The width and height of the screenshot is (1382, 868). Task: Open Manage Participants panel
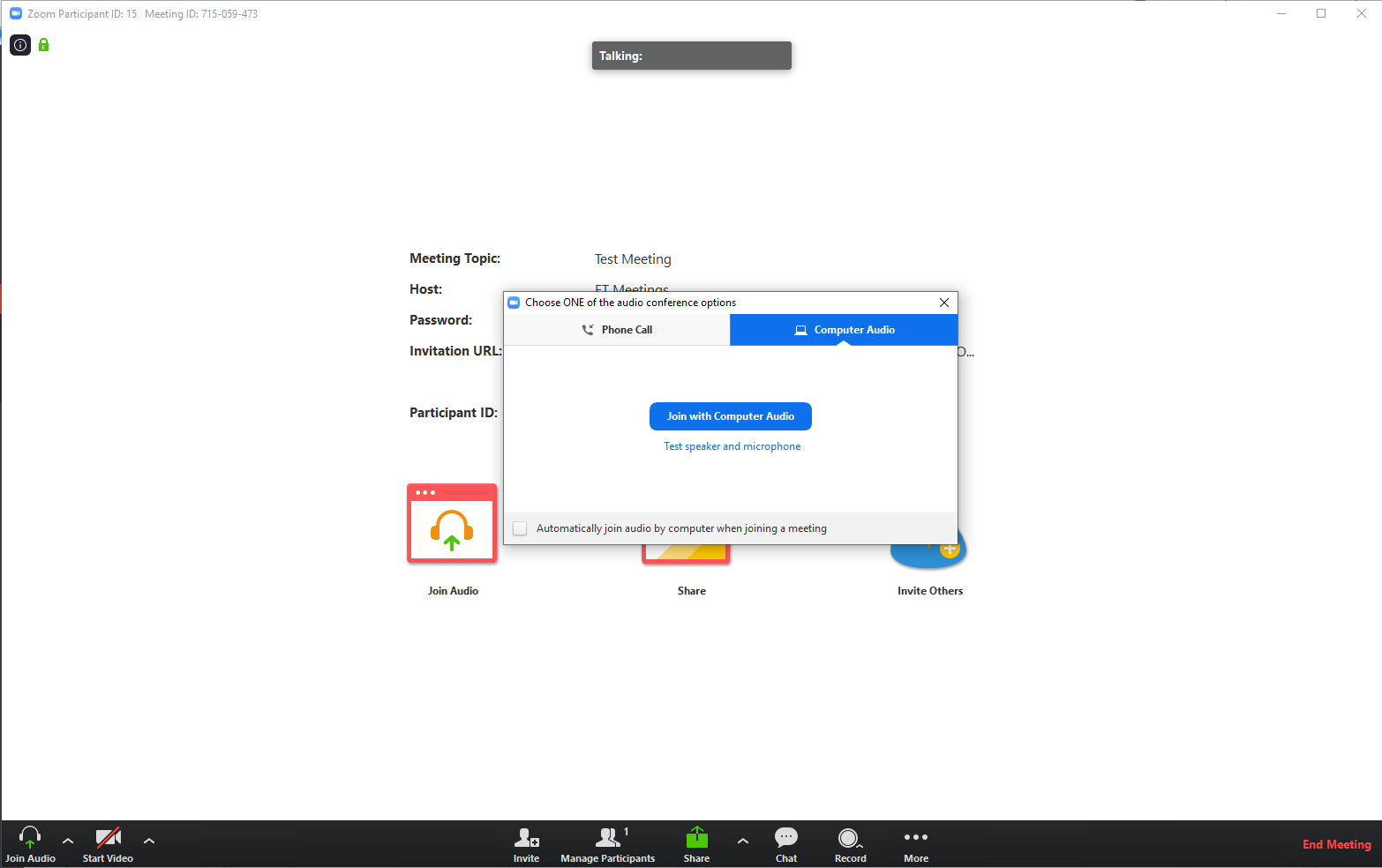tap(608, 844)
